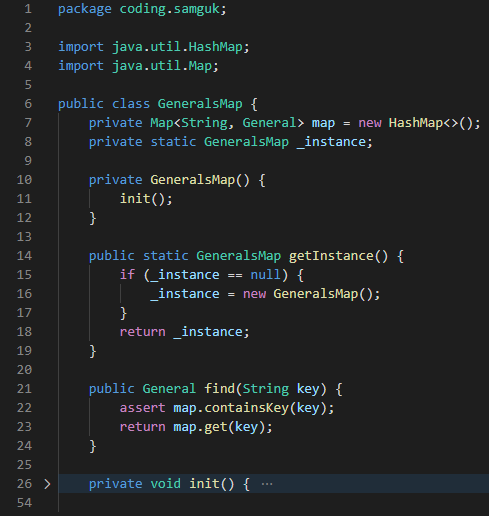Click 'private void init()' declaration on line 26
489x516 pixels.
click(x=161, y=484)
